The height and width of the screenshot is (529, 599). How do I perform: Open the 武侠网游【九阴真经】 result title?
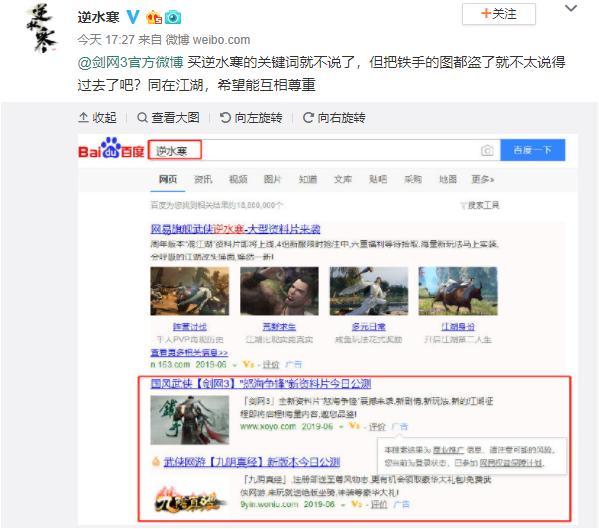252,462
